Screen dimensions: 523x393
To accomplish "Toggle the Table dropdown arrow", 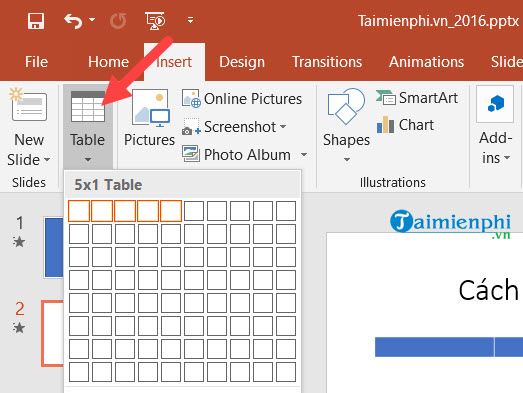I will pos(88,160).
